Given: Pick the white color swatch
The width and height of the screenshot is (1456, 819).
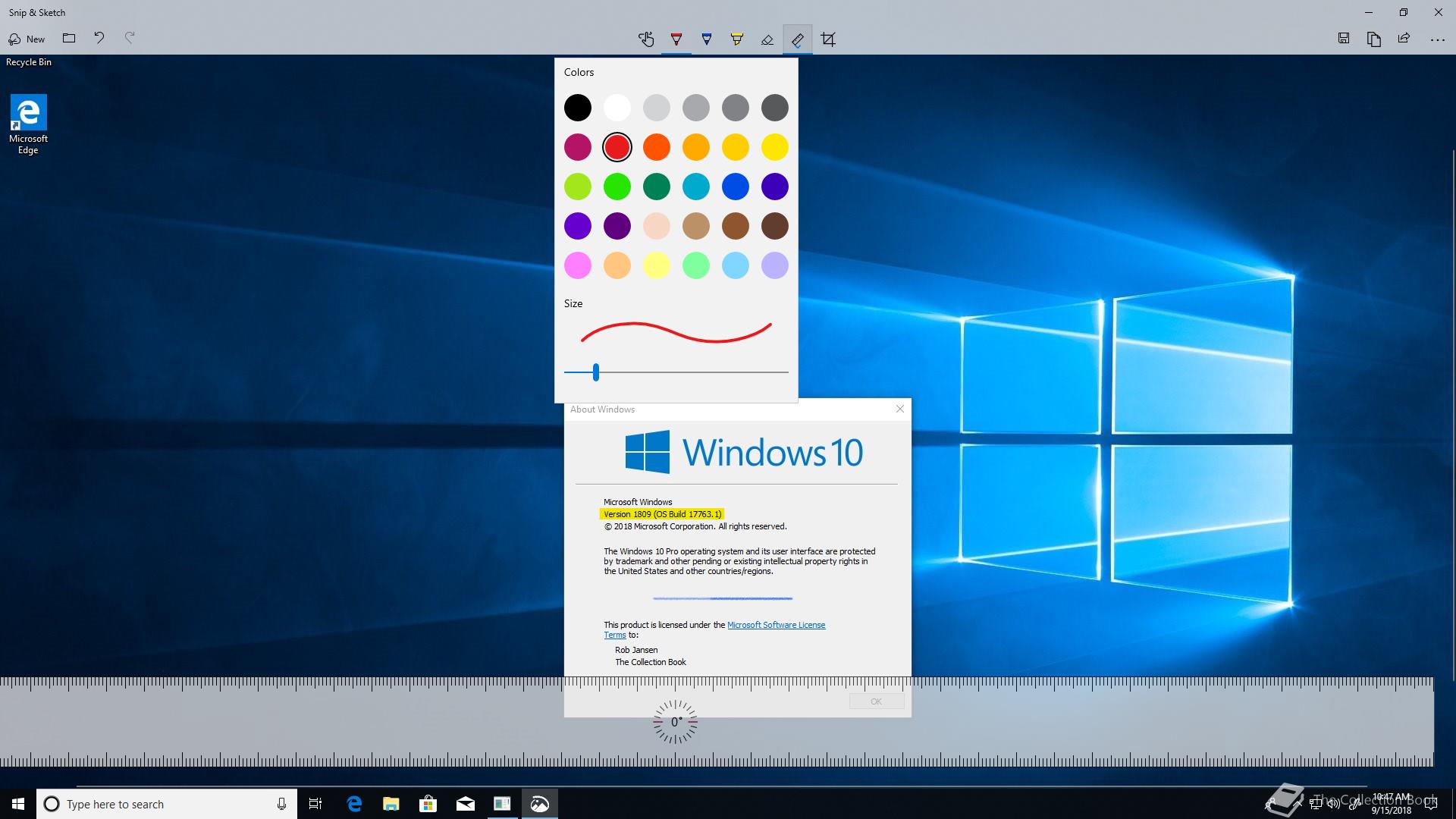Looking at the screenshot, I should click(617, 108).
